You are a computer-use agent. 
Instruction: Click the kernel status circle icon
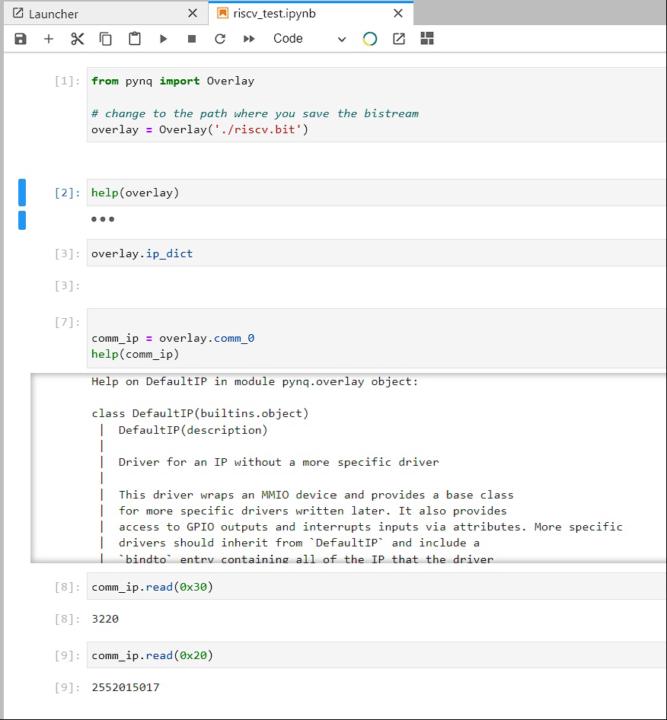(x=370, y=39)
